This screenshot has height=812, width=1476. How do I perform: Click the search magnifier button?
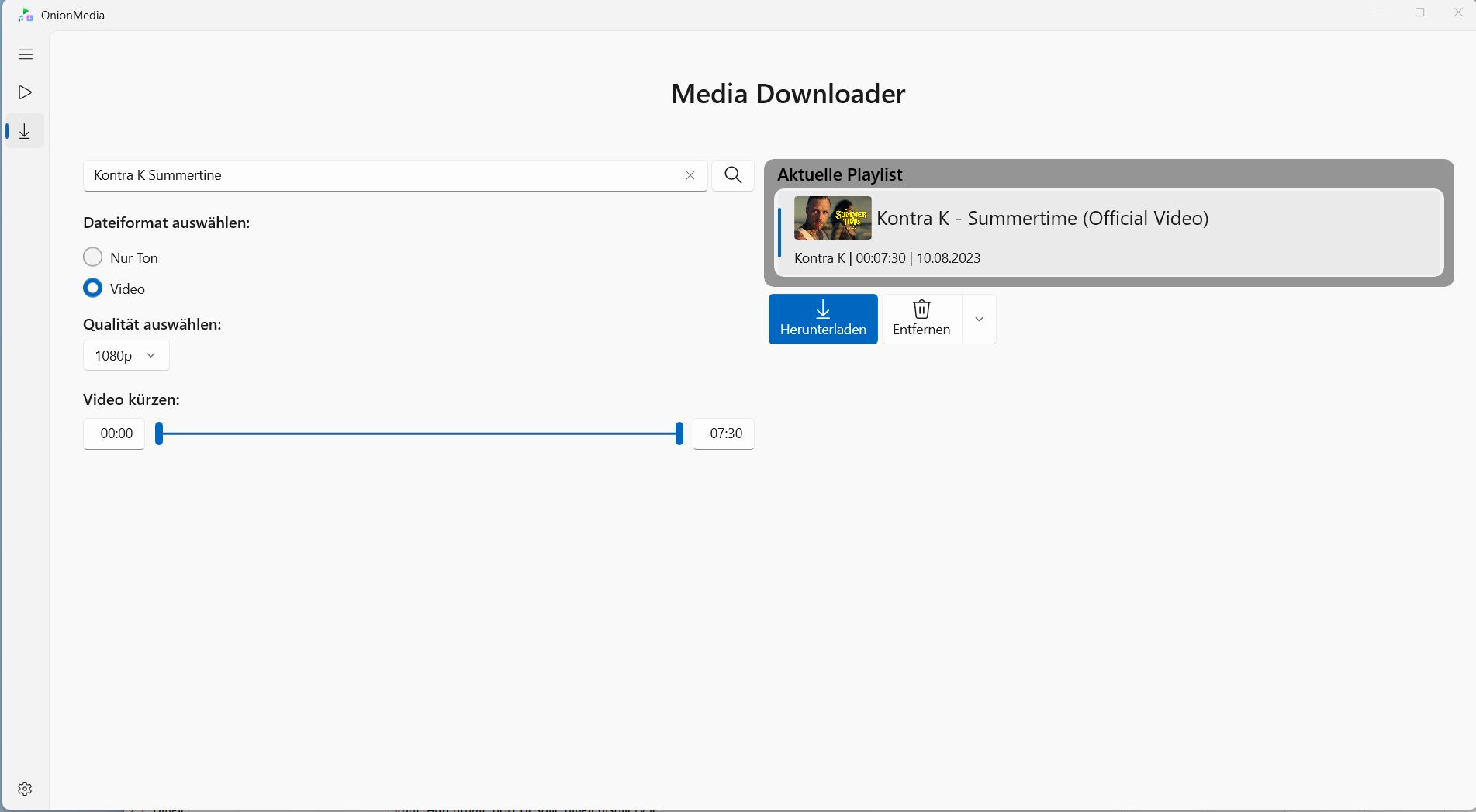(x=733, y=175)
